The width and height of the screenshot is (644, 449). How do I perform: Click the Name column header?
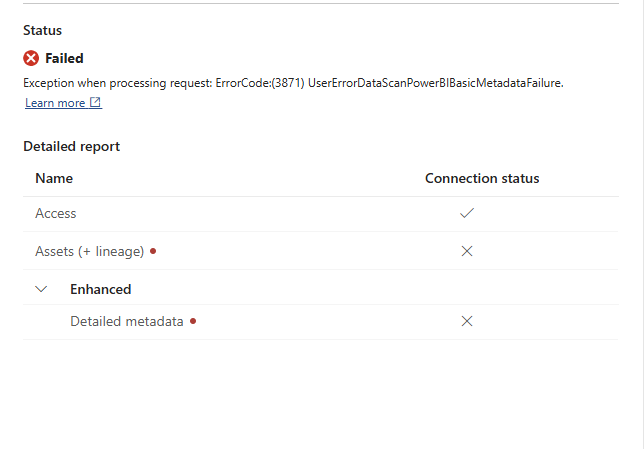point(54,178)
